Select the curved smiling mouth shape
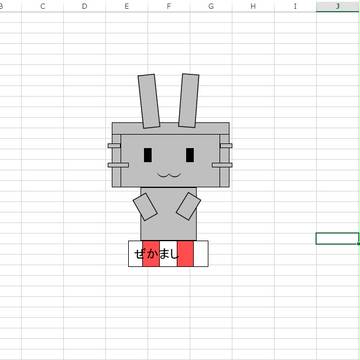360x360 pixels. (x=169, y=175)
